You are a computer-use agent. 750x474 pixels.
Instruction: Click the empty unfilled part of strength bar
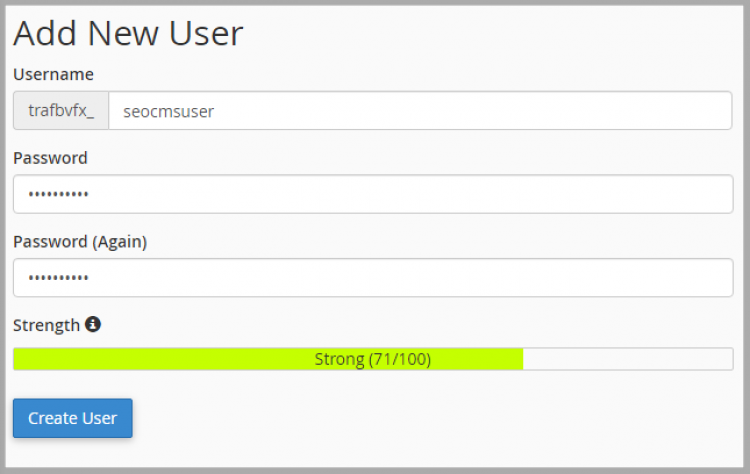pos(628,359)
